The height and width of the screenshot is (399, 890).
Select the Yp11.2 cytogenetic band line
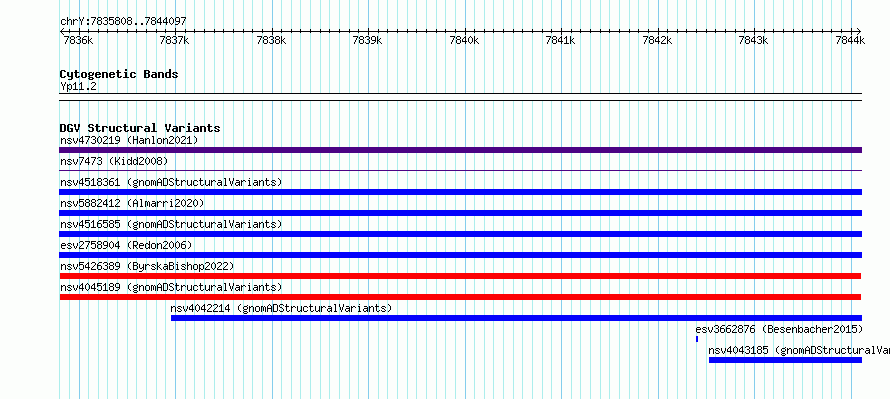(x=460, y=97)
